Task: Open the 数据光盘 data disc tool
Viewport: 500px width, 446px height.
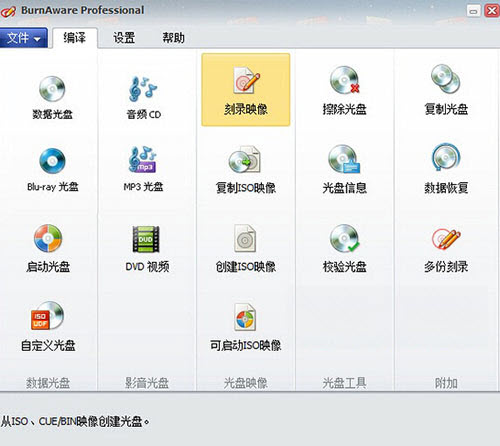Action: tap(52, 97)
